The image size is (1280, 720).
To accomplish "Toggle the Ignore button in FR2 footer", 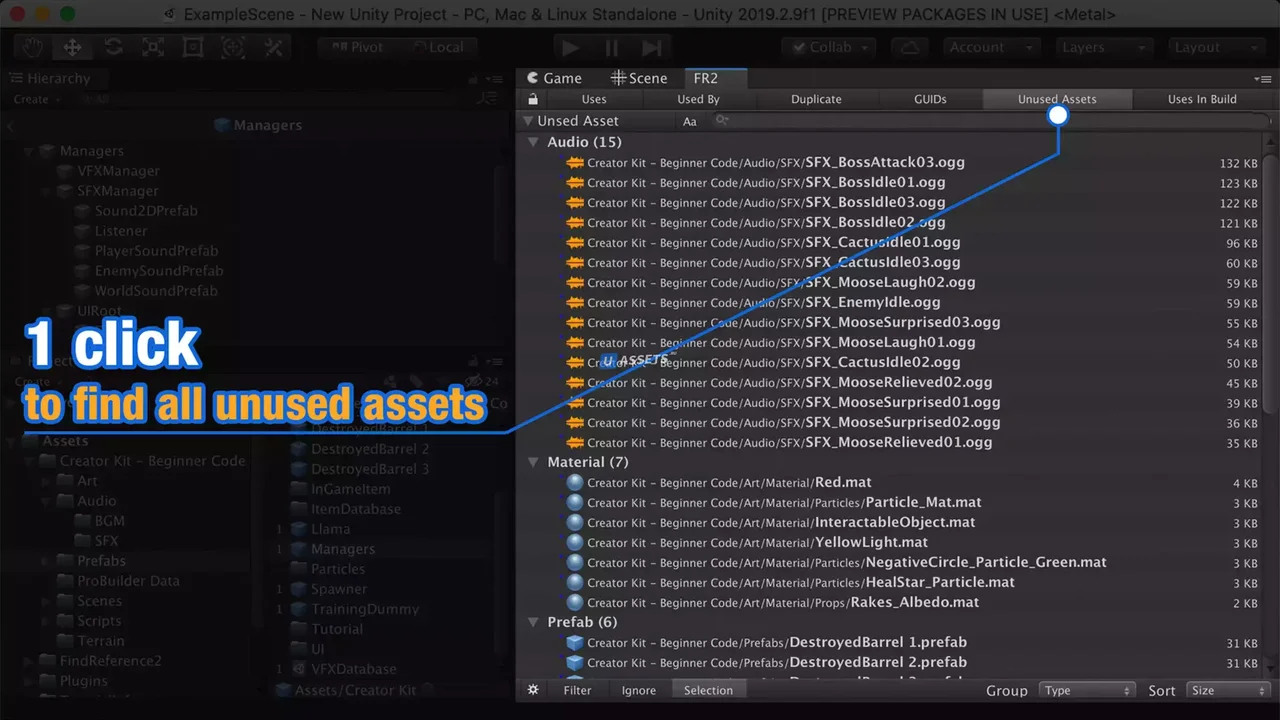I will pyautogui.click(x=639, y=690).
